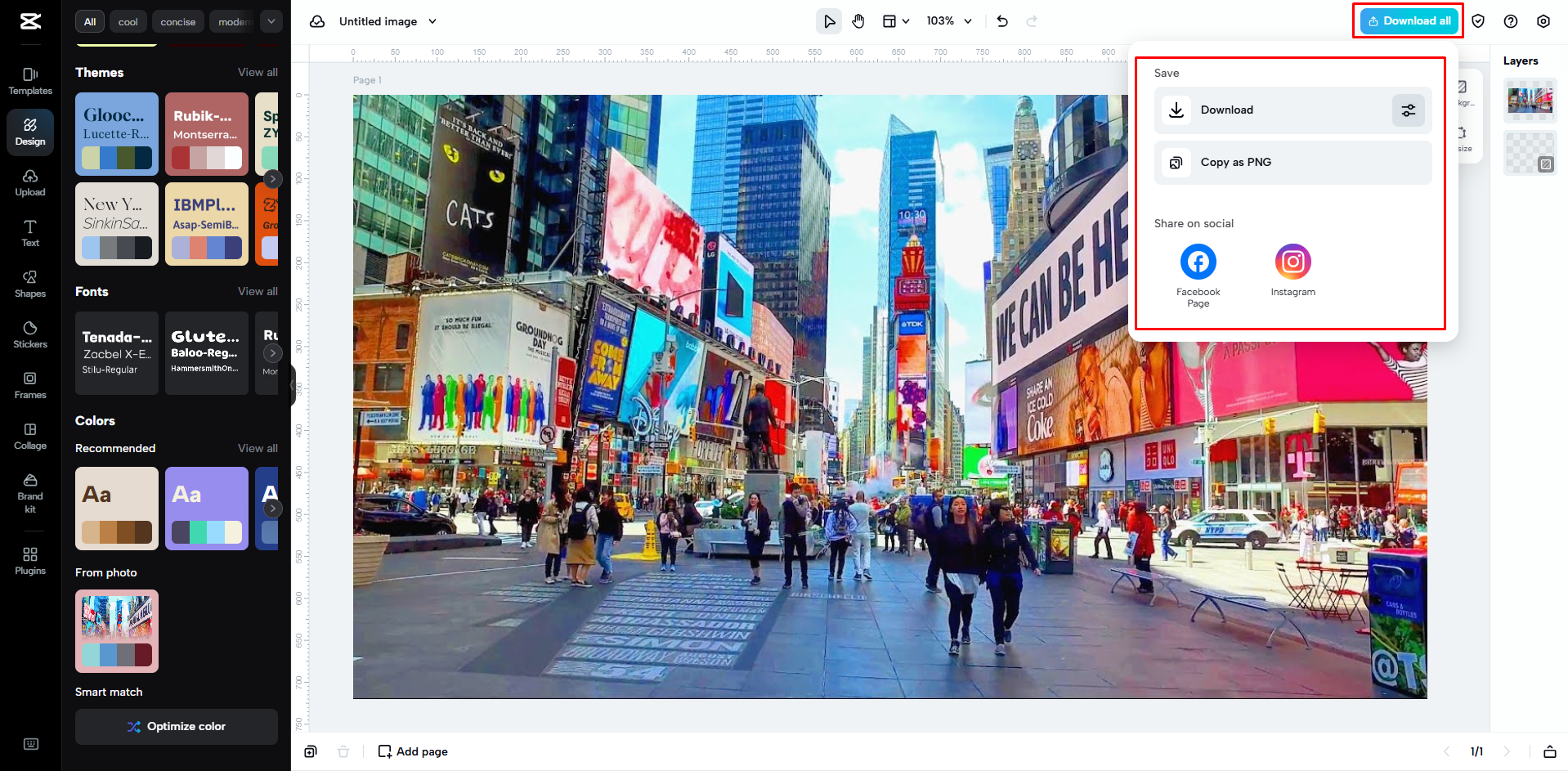The height and width of the screenshot is (771, 1568).
Task: Expand more theme filter options
Action: click(271, 20)
